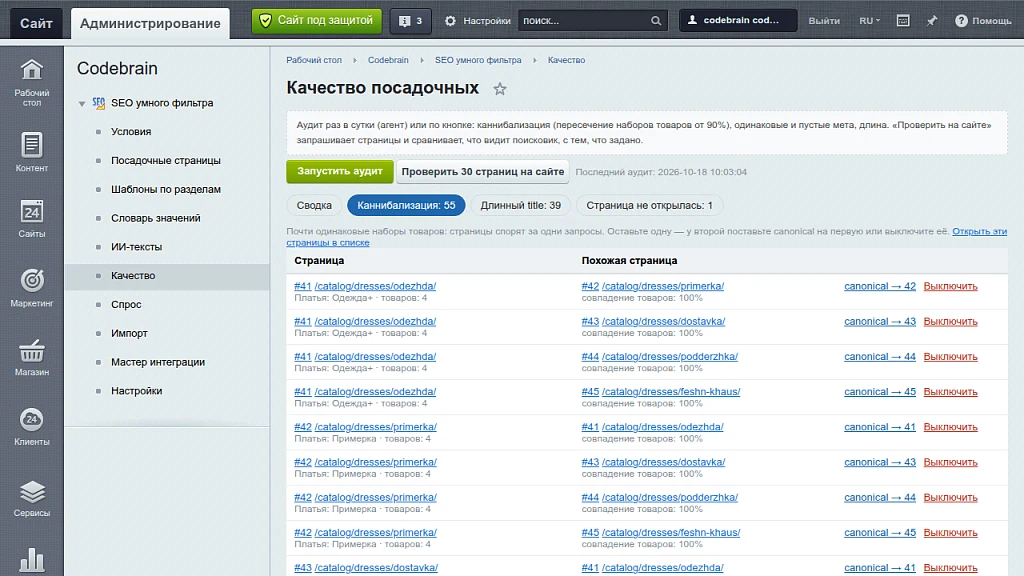This screenshot has width=1024, height=576.
Task: Select the Длинный title: 39 tab
Action: [520, 205]
